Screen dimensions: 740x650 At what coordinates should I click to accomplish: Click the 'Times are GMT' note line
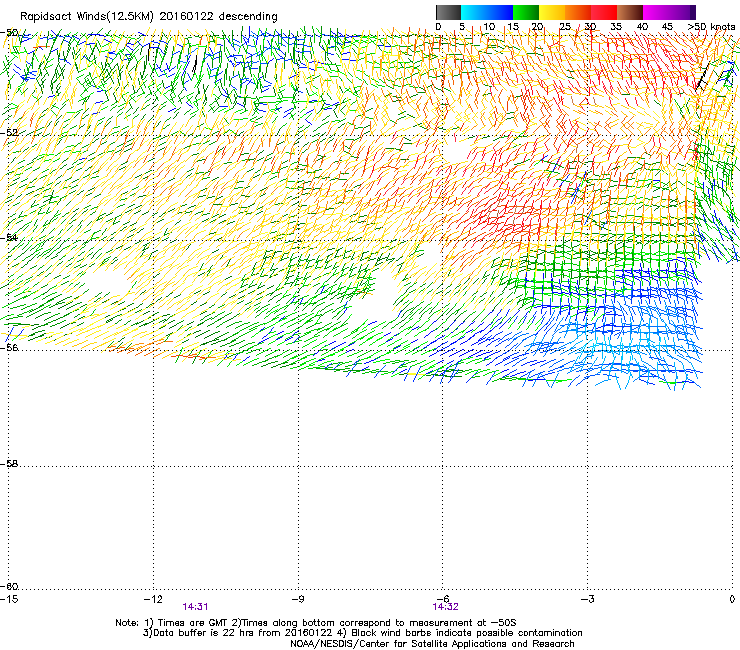316,623
